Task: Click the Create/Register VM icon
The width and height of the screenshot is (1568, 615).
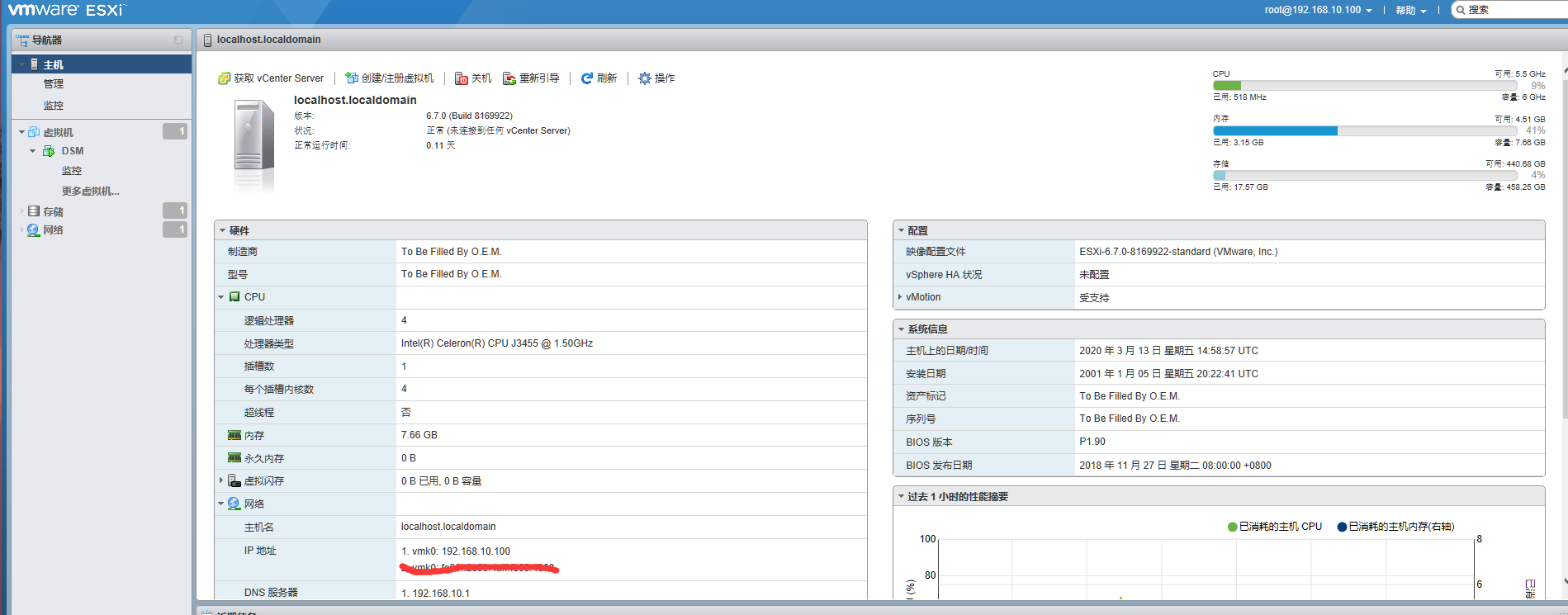Action: 352,78
